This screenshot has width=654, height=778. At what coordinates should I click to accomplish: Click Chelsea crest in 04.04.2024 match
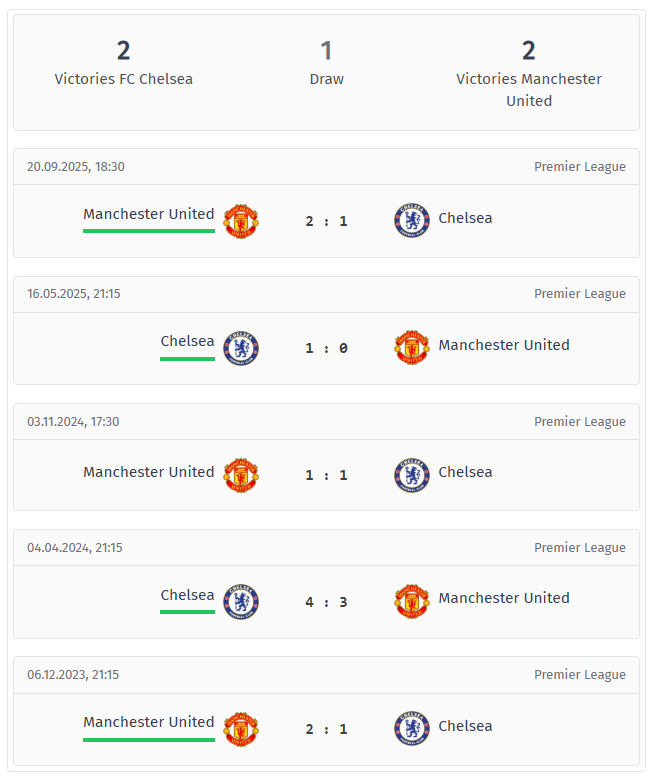240,601
